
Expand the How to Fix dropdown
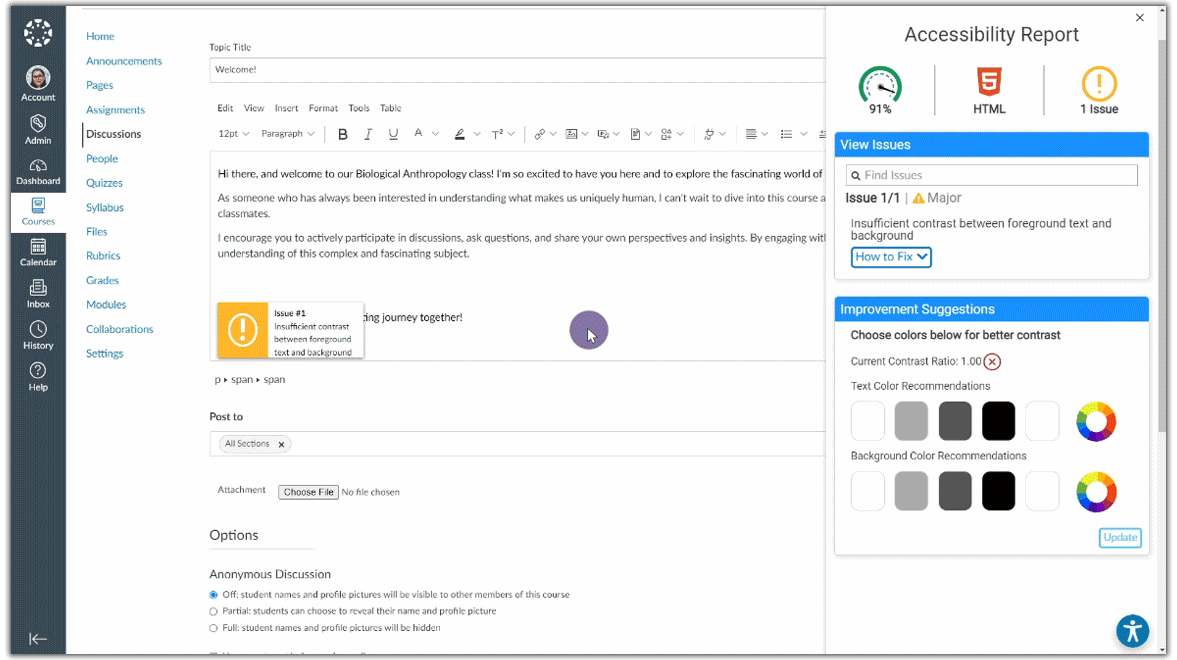pyautogui.click(x=891, y=257)
